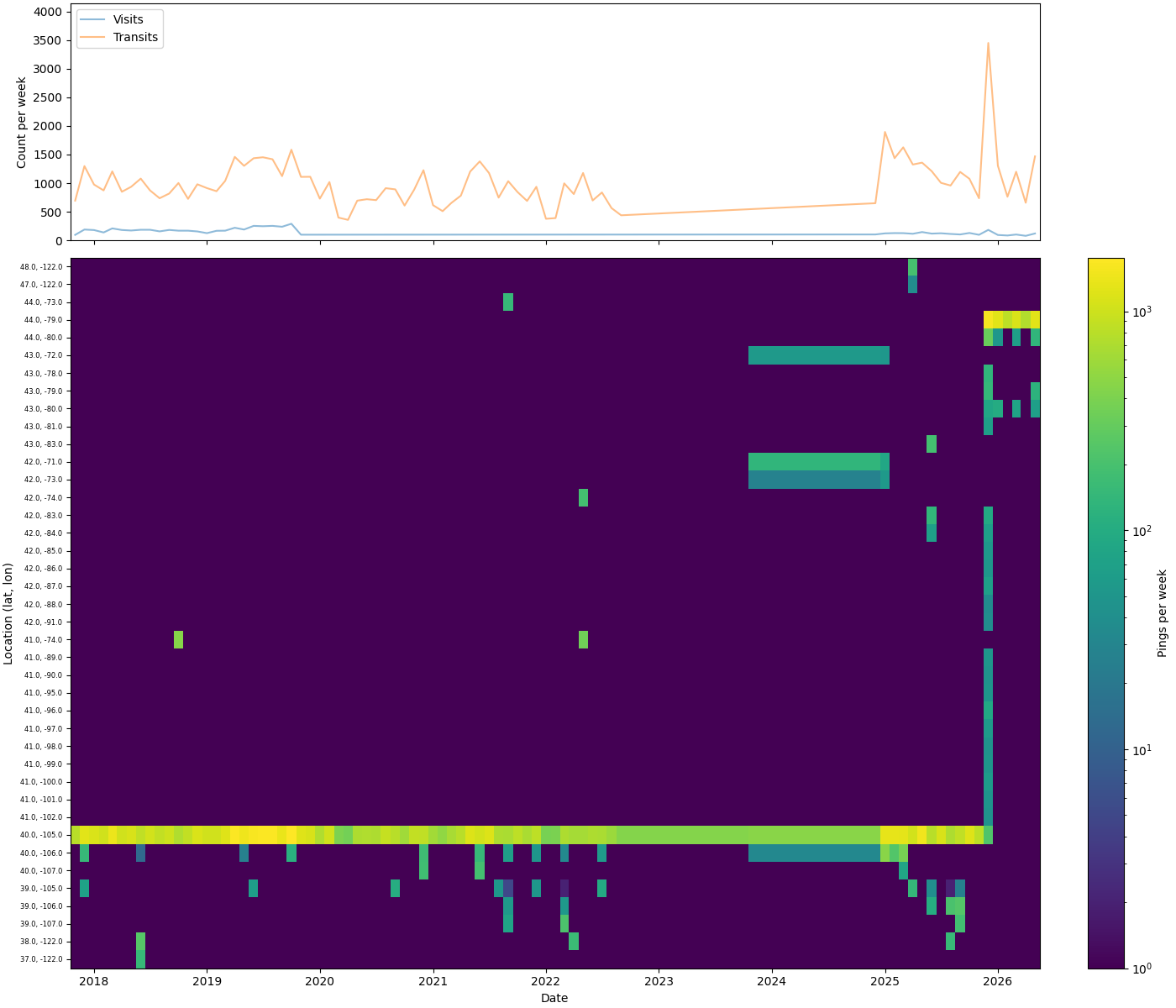Click the Date axis title

pyautogui.click(x=554, y=998)
